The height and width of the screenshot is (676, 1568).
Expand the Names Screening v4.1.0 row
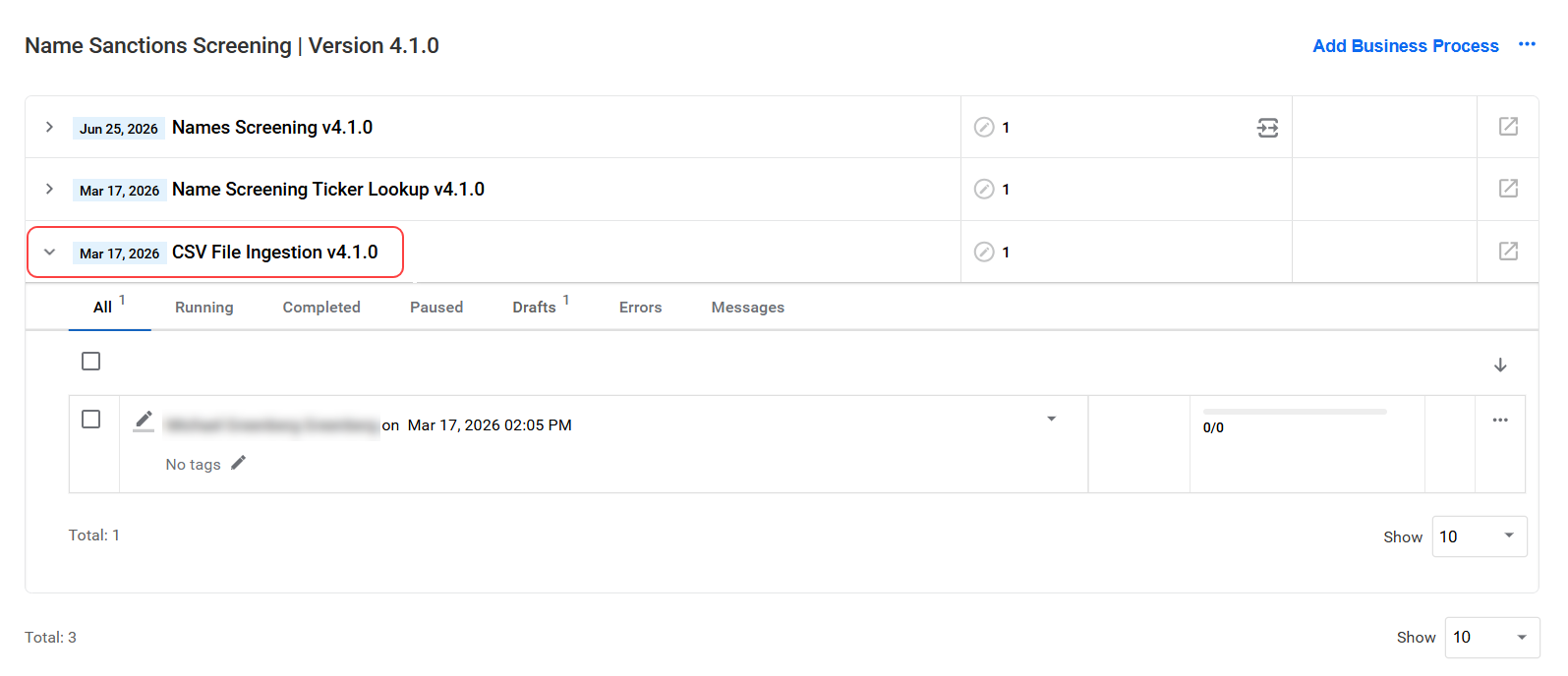(x=49, y=127)
